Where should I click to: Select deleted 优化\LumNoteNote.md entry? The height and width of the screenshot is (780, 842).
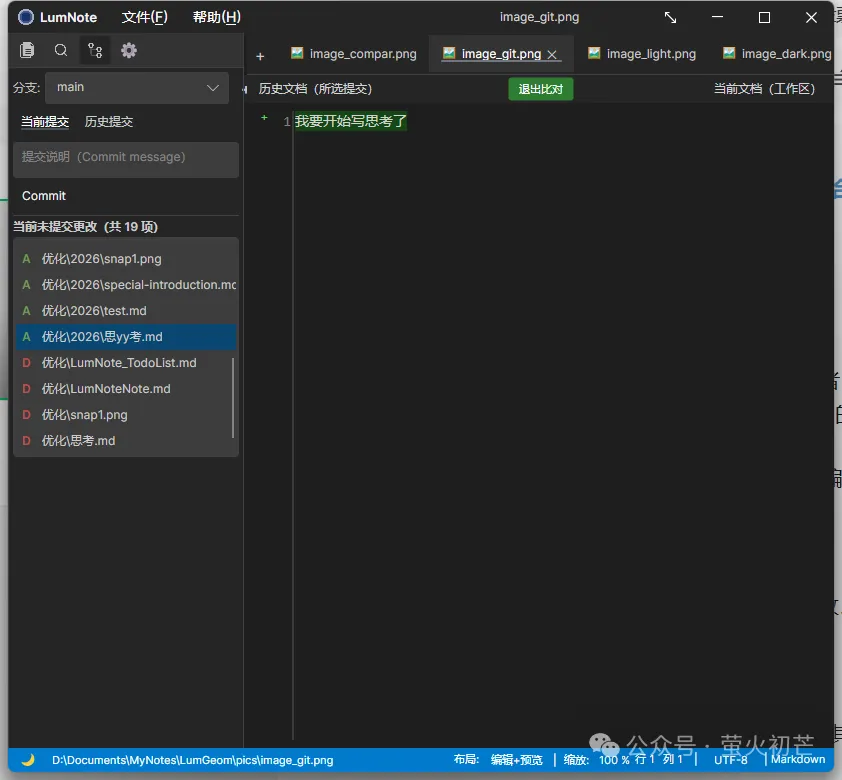pos(126,389)
